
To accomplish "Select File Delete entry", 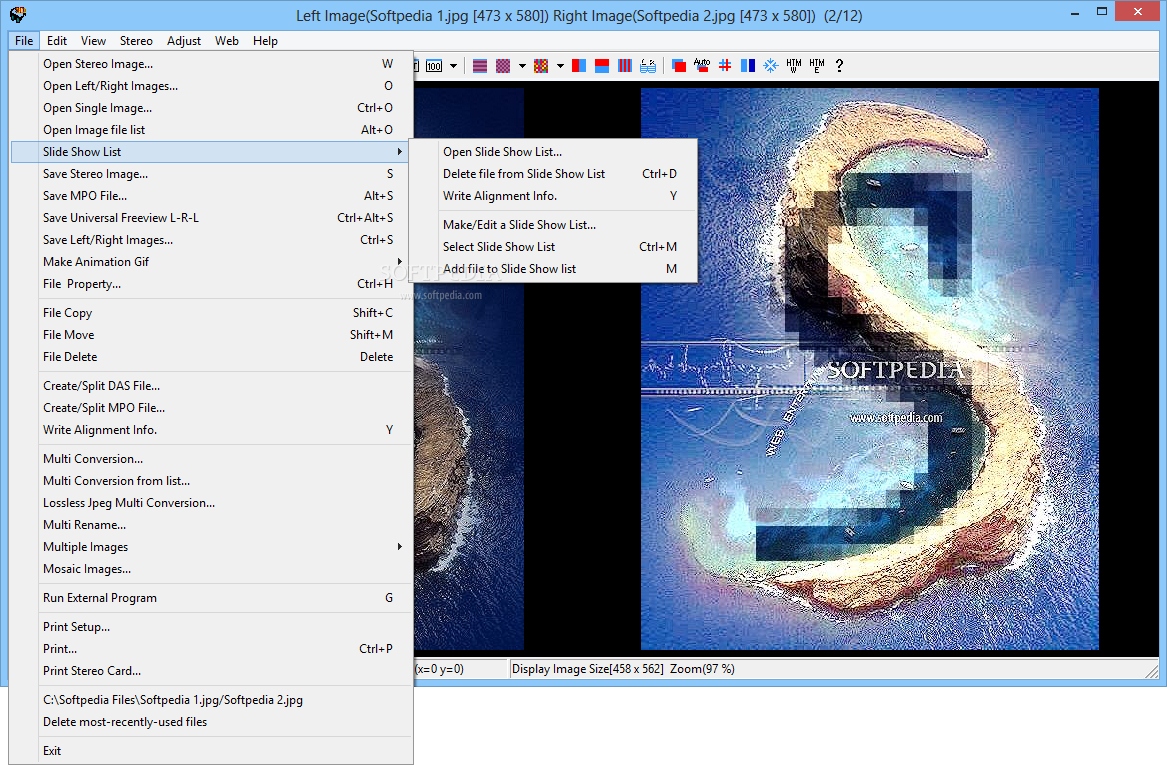I will (211, 356).
